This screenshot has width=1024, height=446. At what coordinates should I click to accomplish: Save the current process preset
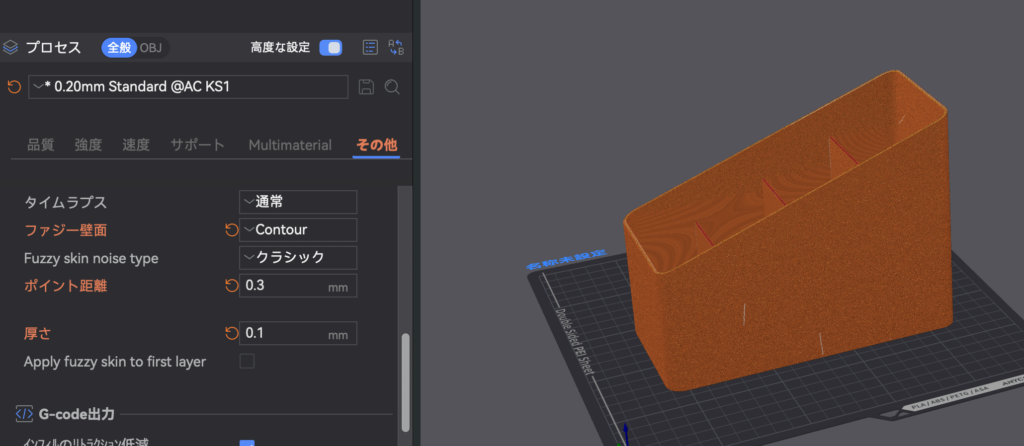pyautogui.click(x=366, y=87)
